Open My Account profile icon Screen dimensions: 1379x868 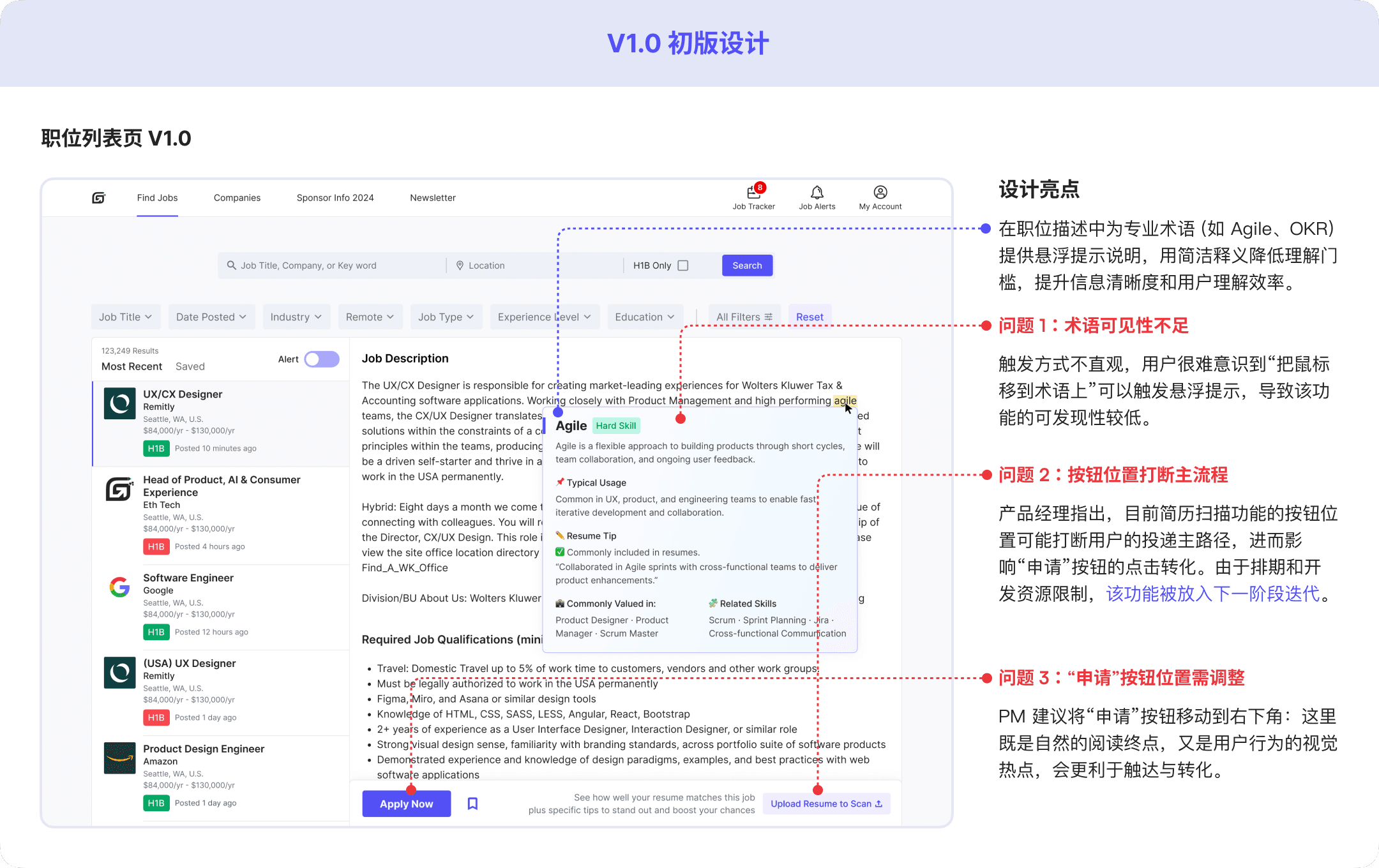coord(880,193)
